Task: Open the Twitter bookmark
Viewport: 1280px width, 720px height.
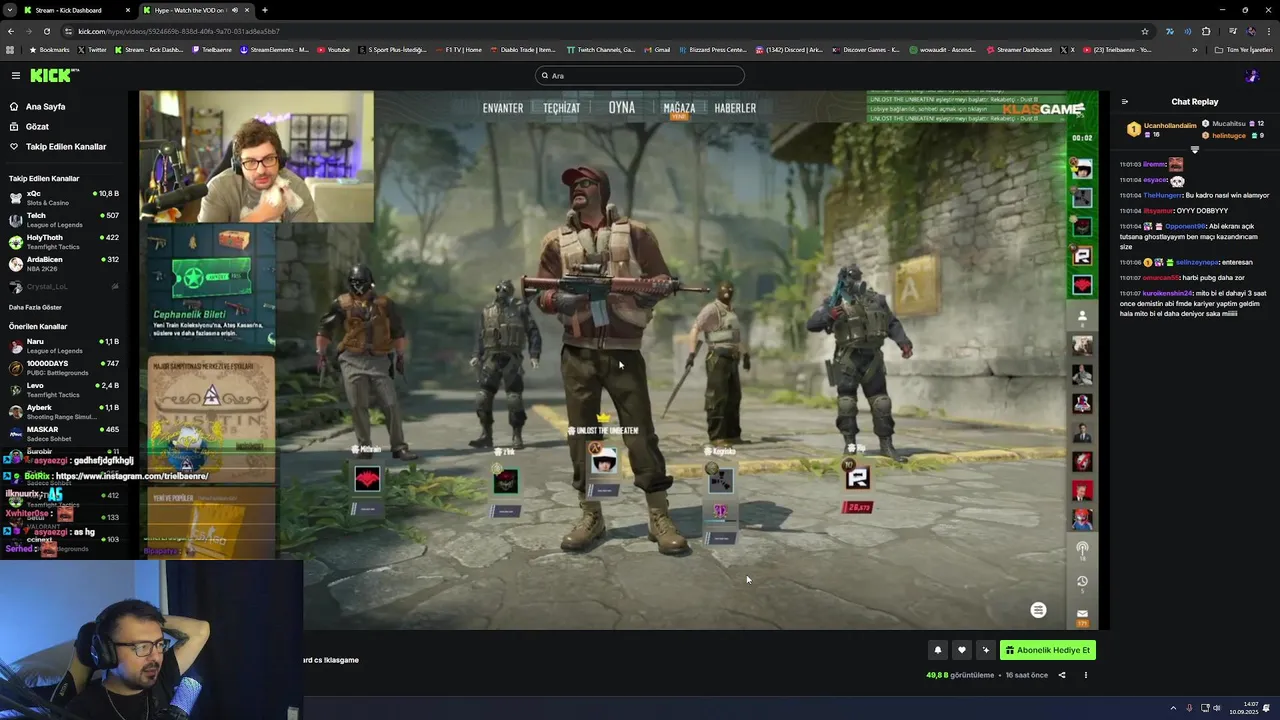Action: click(92, 49)
